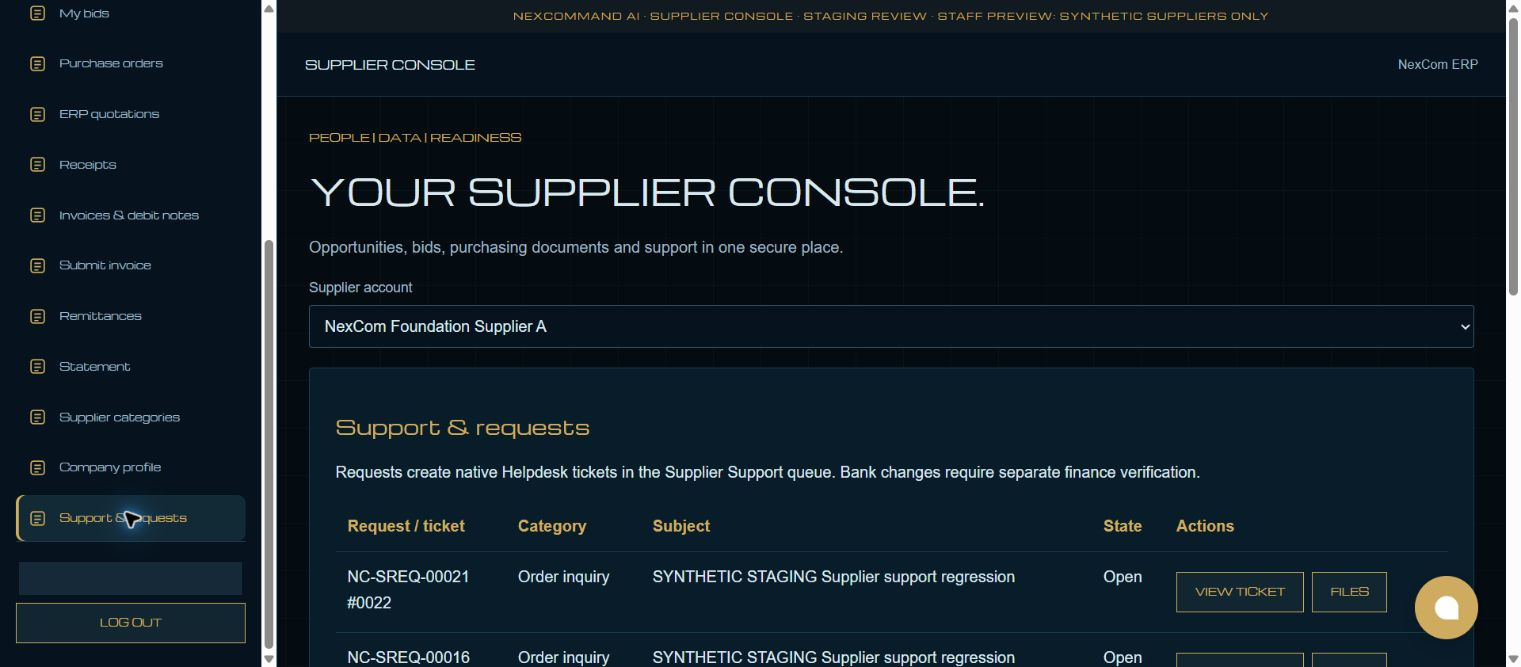Image resolution: width=1521 pixels, height=667 pixels.
Task: Click the Purchase orders sidebar icon
Action: (37, 63)
